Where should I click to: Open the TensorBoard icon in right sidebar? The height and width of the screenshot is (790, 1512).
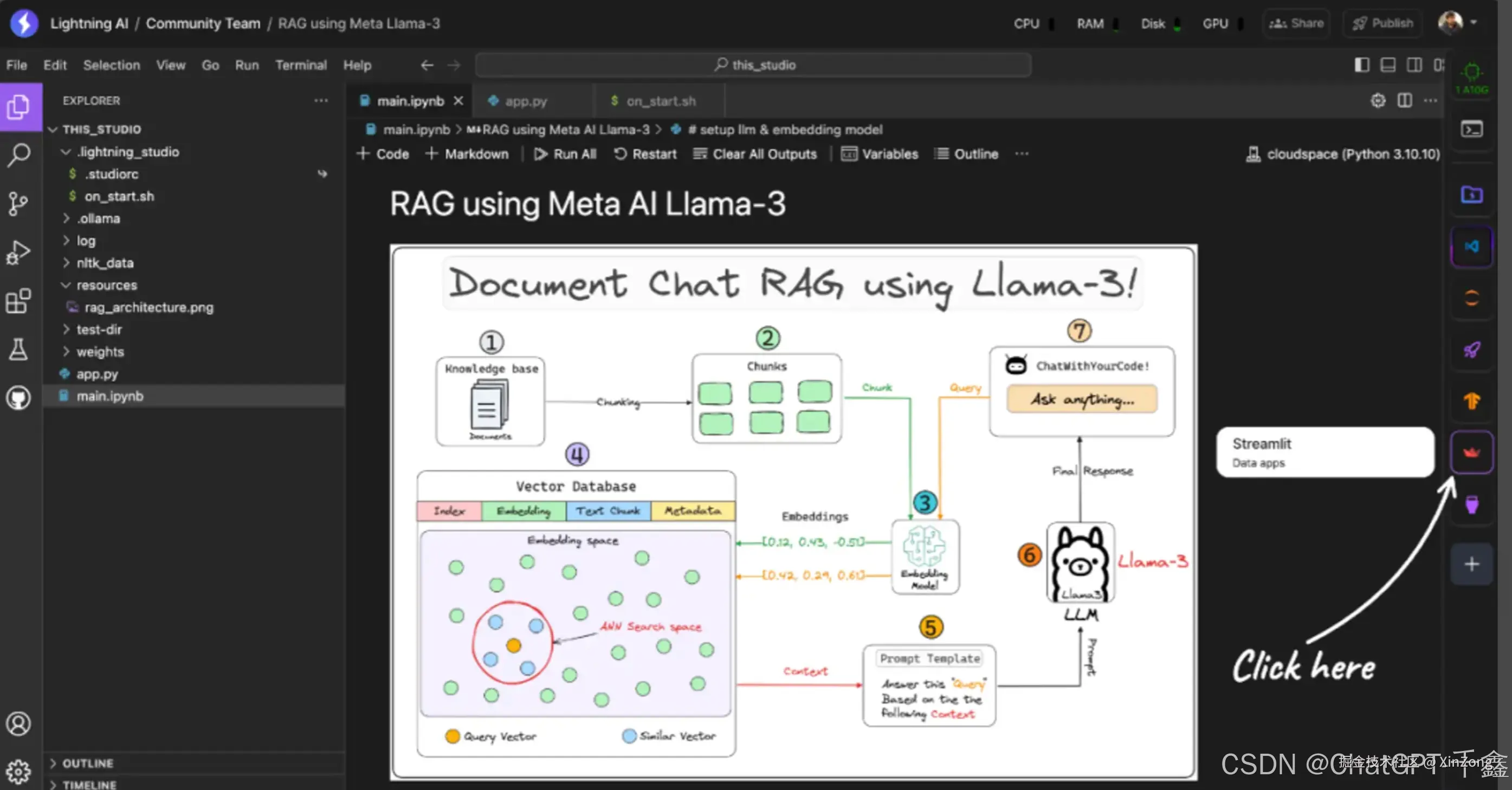[1471, 402]
